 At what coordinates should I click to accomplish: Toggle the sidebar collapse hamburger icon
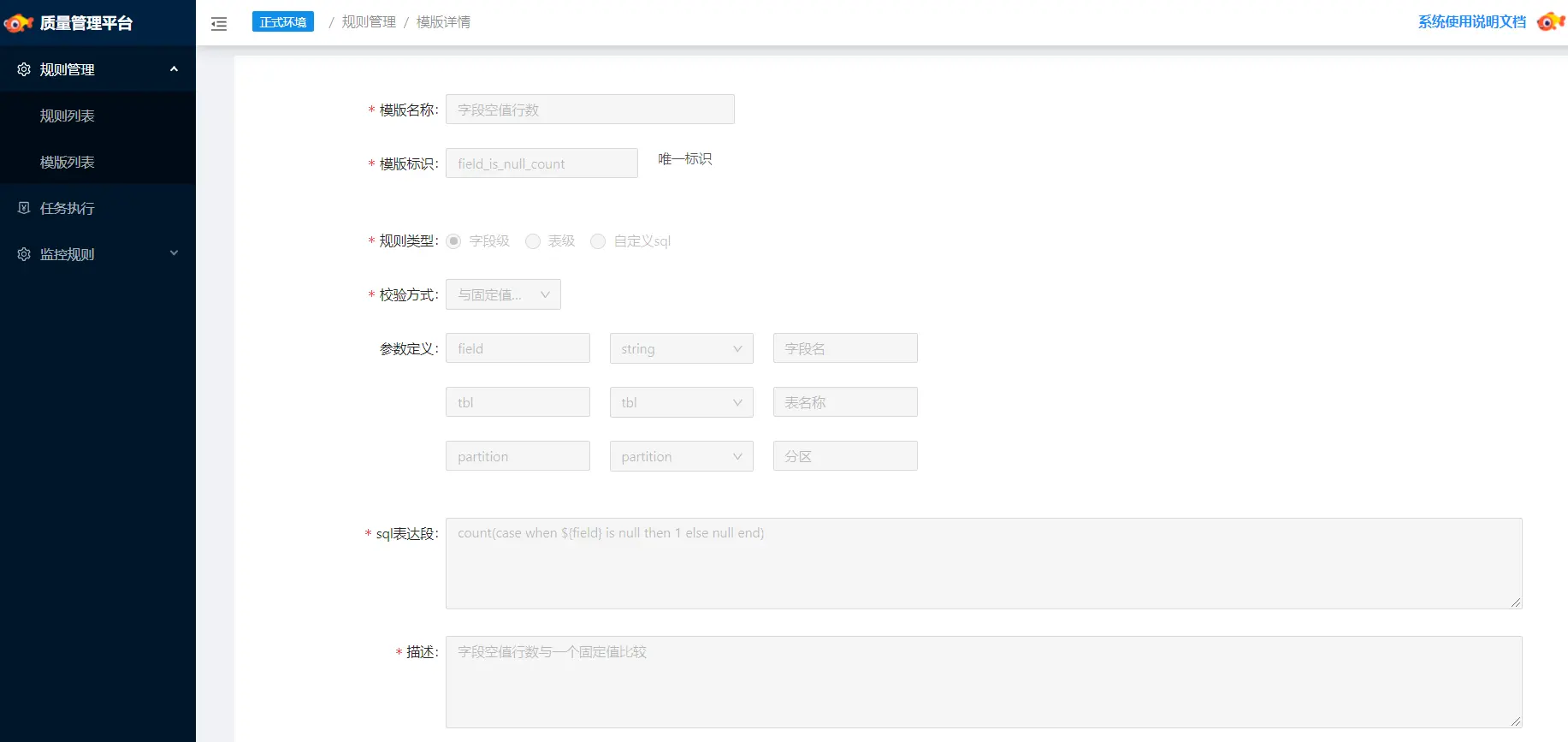coord(219,24)
